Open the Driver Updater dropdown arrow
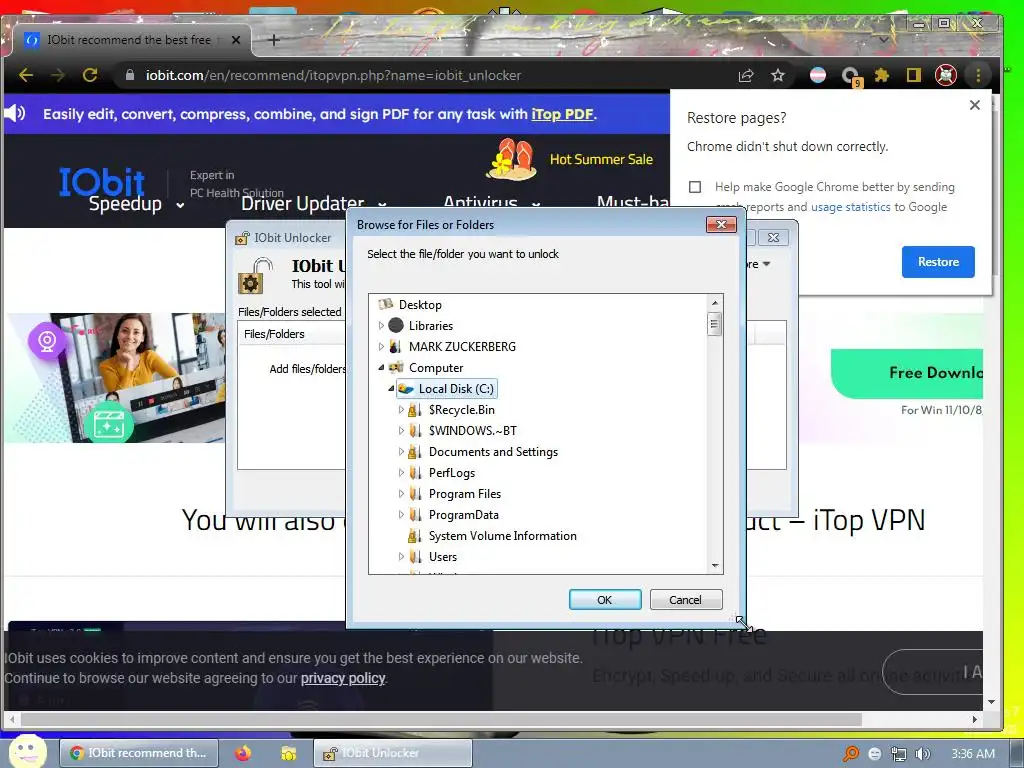This screenshot has width=1024, height=768. pos(382,204)
